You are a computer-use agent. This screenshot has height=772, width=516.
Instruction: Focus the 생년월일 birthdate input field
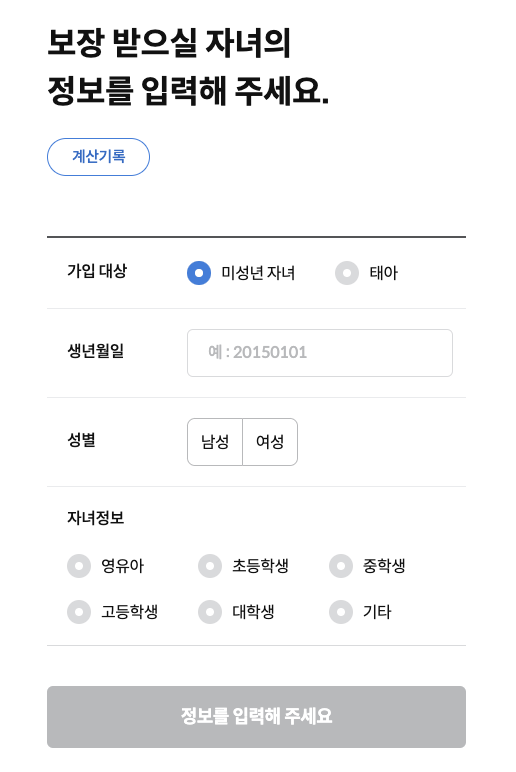[x=320, y=353]
